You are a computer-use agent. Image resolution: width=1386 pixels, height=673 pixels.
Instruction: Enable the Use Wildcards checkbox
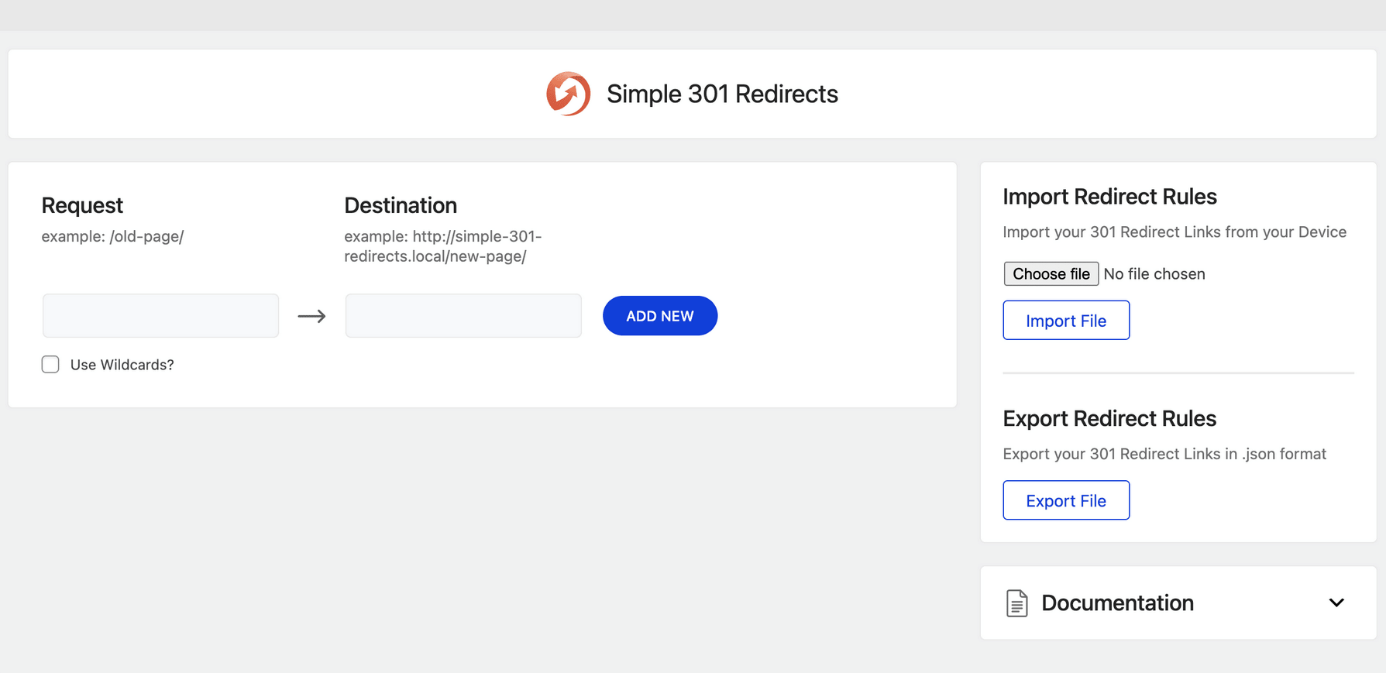(x=51, y=365)
